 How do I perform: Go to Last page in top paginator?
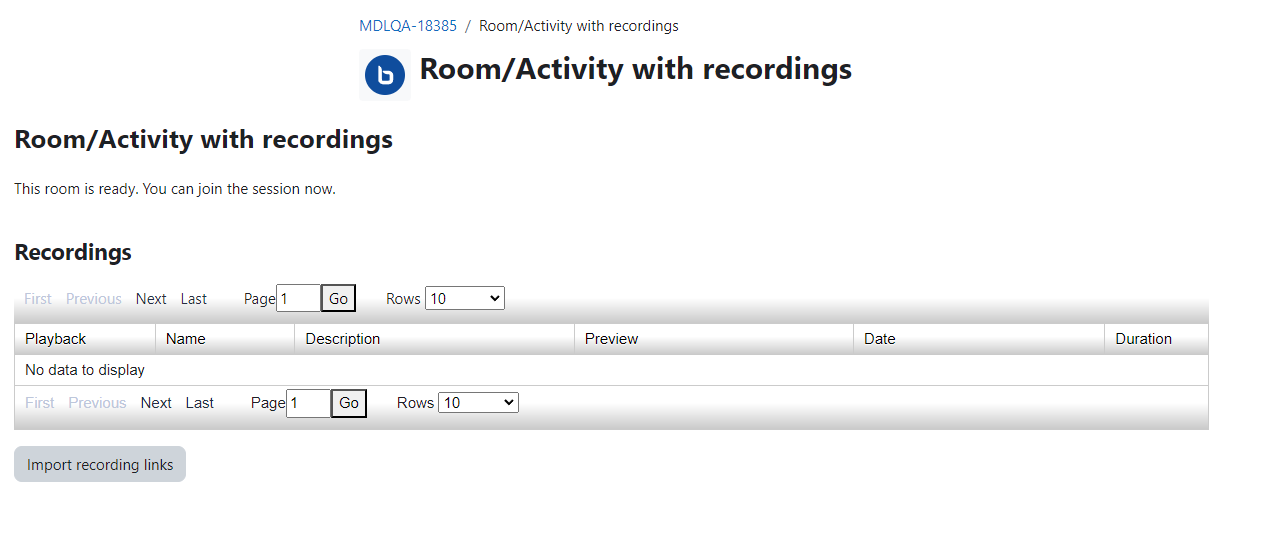pos(194,299)
